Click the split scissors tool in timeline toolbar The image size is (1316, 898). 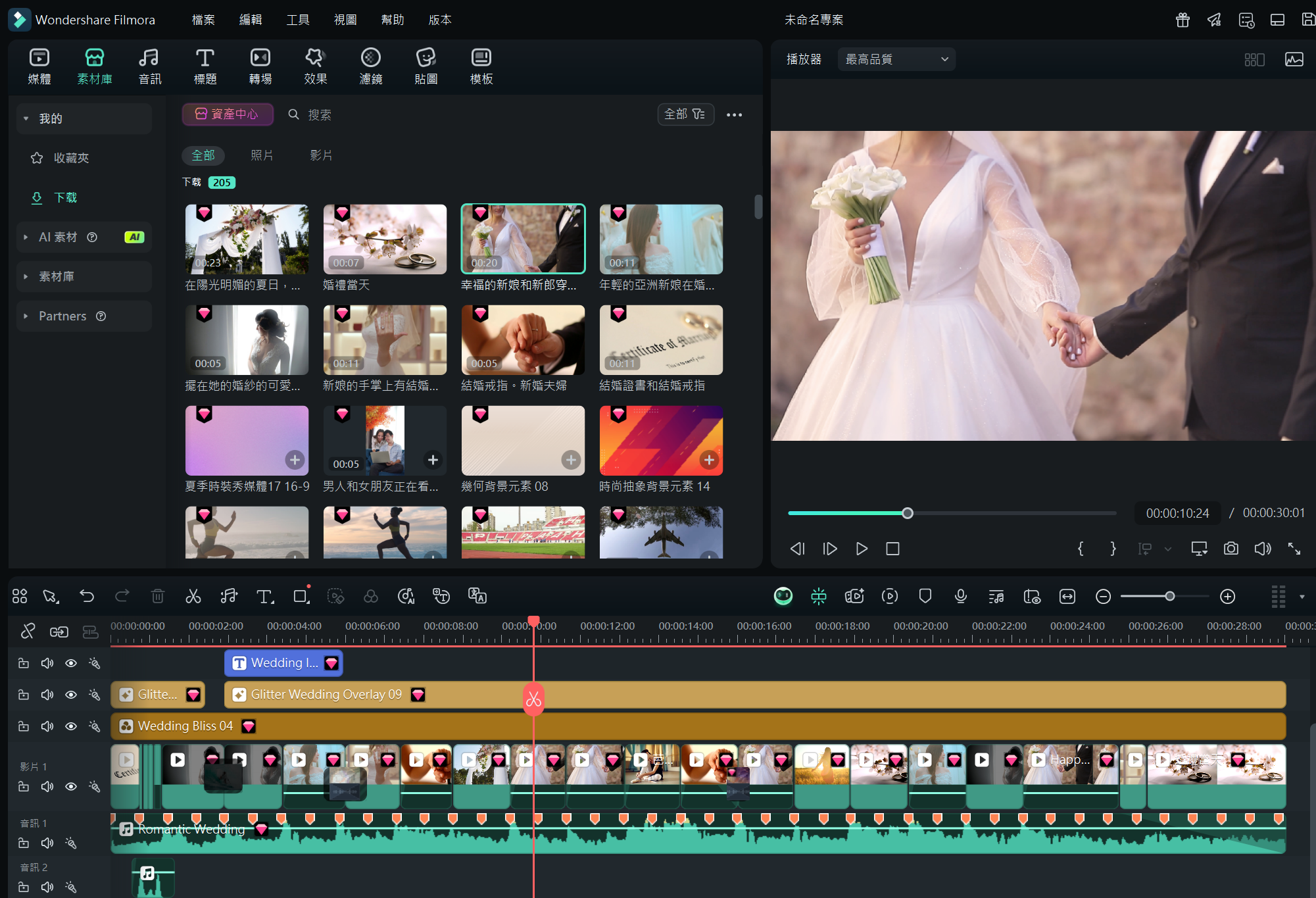193,596
